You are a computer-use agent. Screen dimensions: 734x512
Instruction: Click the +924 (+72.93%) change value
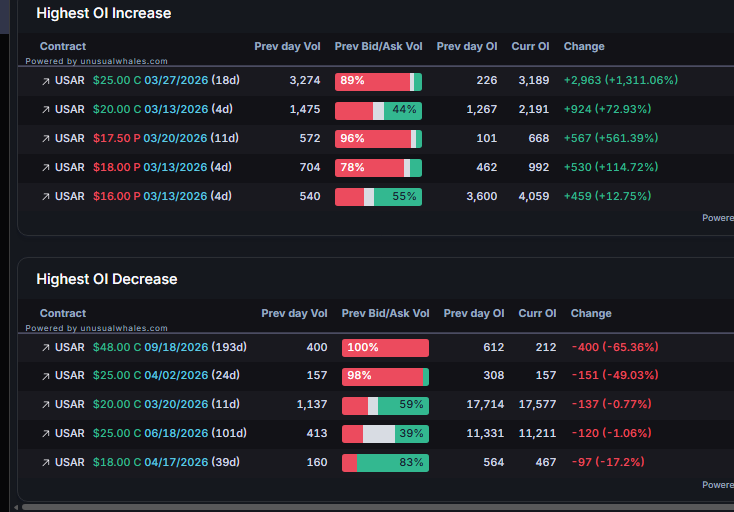pyautogui.click(x=607, y=109)
